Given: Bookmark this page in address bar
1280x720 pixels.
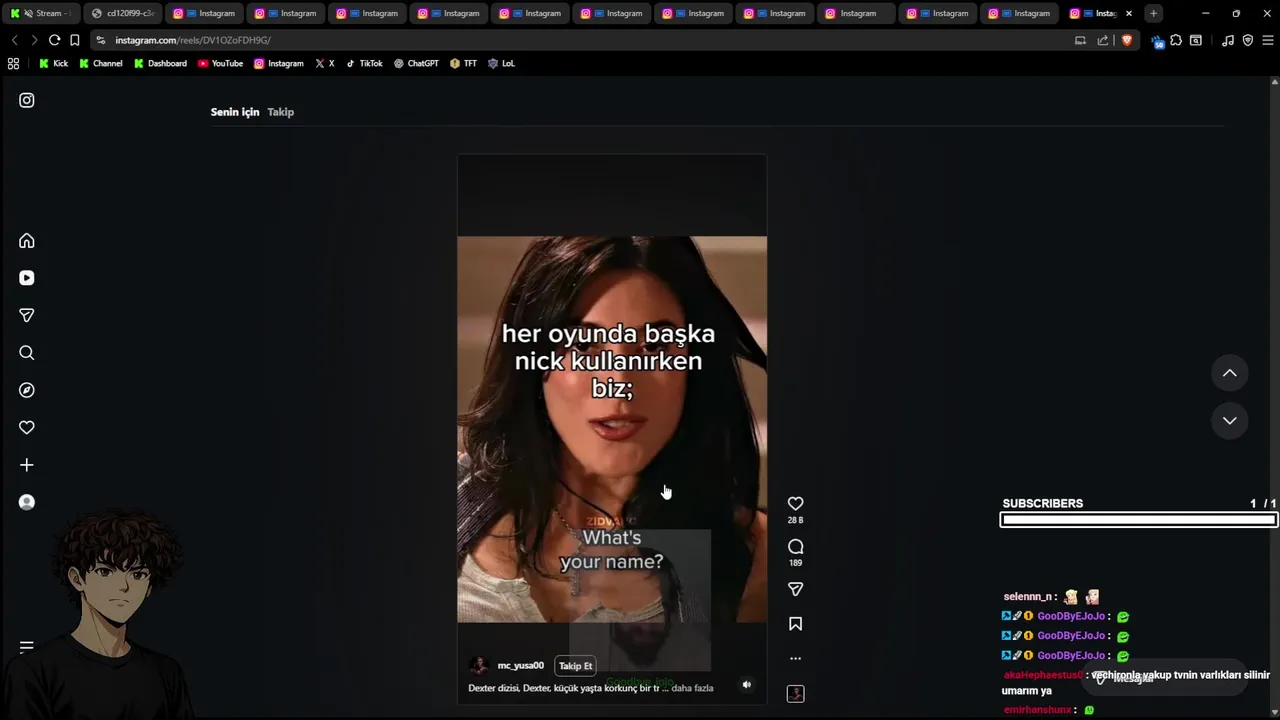Looking at the screenshot, I should (x=74, y=40).
